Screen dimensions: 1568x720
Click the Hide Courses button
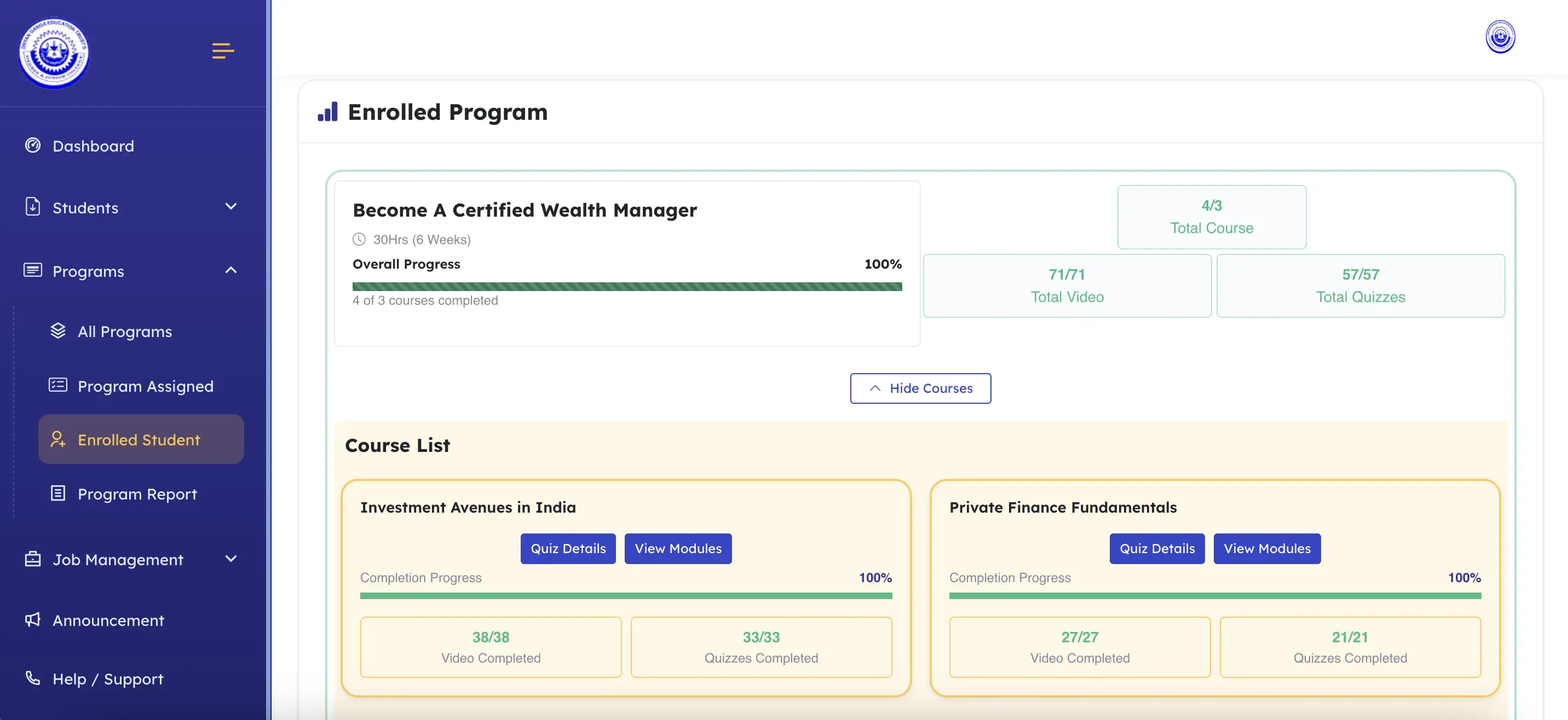click(x=920, y=388)
